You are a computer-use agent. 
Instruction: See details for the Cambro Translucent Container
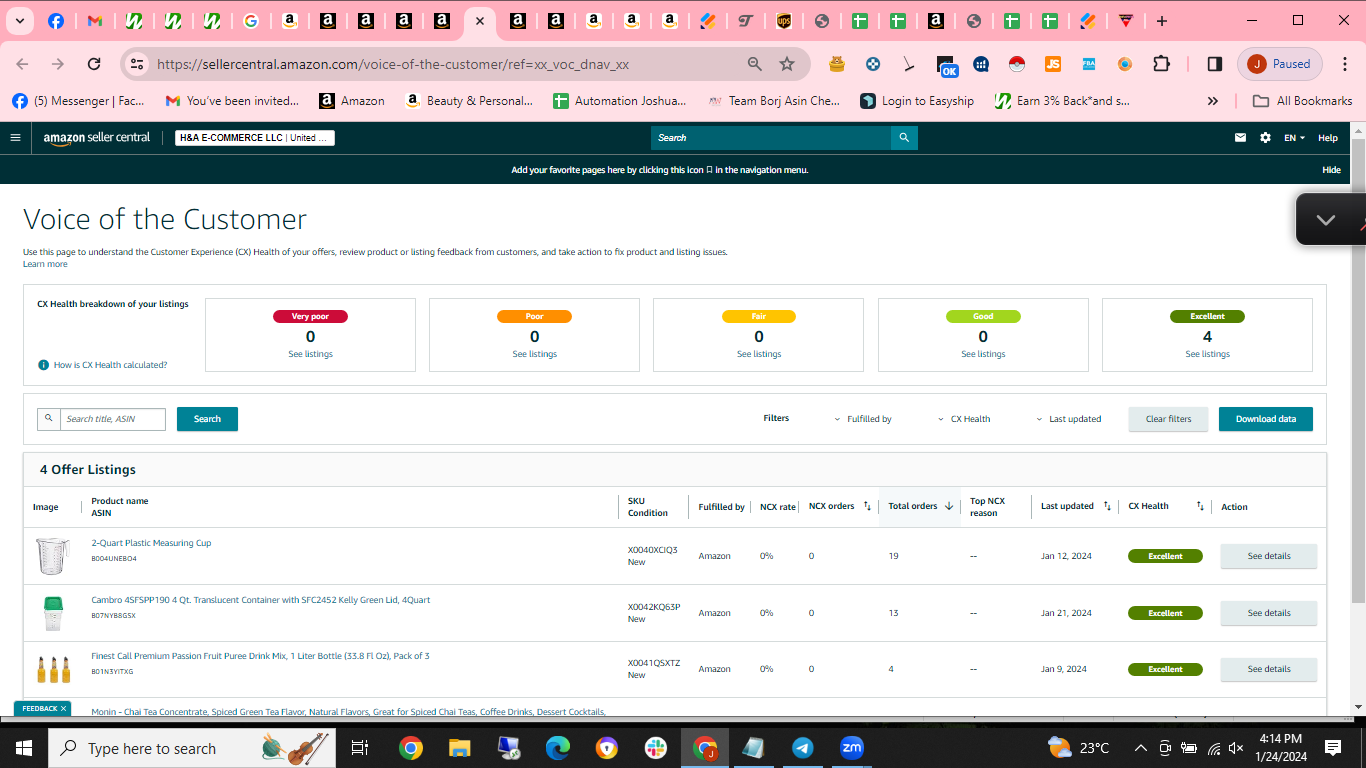click(x=1269, y=613)
